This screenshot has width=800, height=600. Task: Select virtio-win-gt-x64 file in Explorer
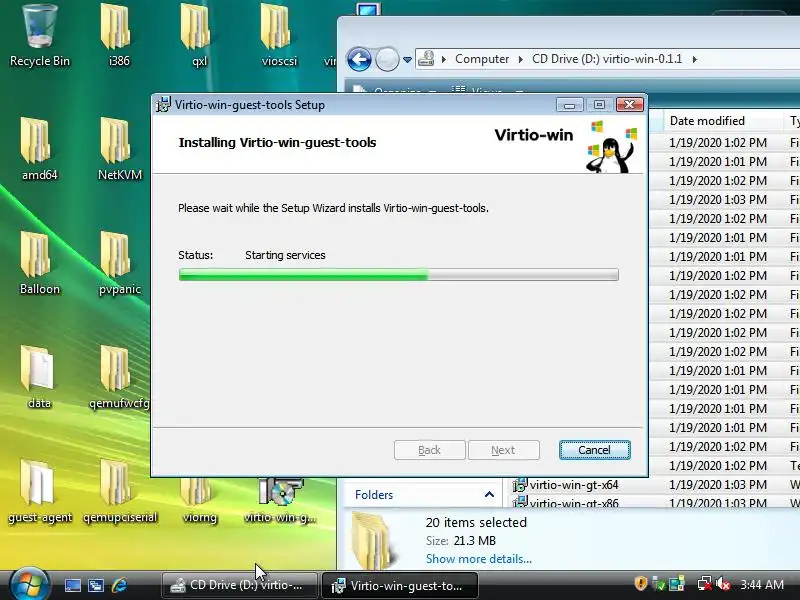573,485
